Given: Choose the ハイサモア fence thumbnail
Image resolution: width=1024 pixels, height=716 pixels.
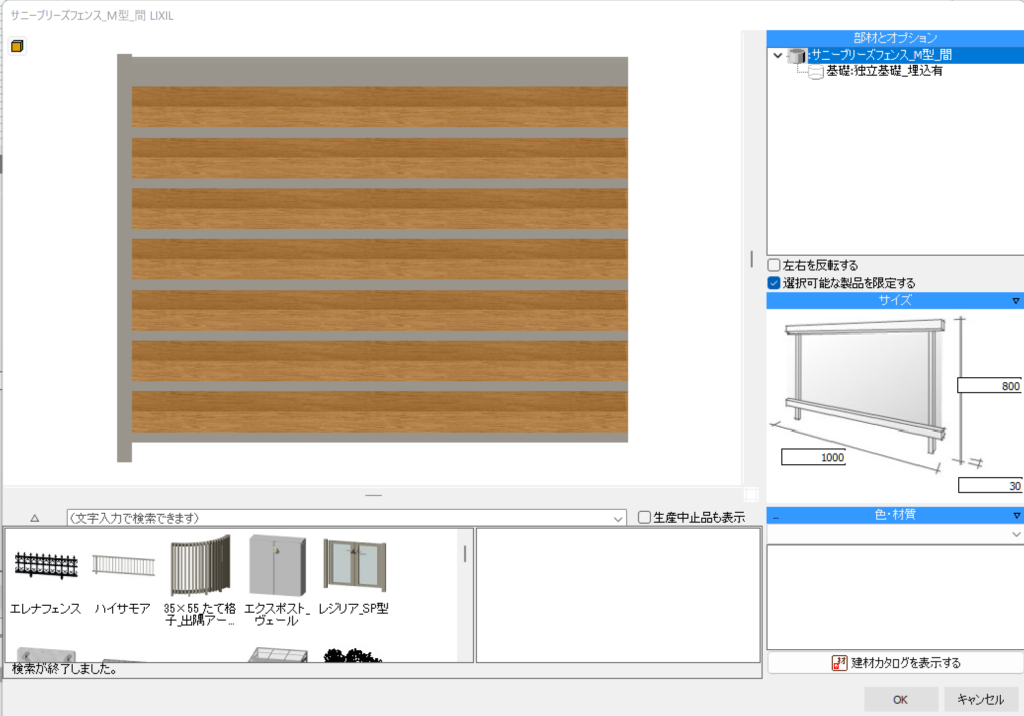Looking at the screenshot, I should [x=123, y=566].
